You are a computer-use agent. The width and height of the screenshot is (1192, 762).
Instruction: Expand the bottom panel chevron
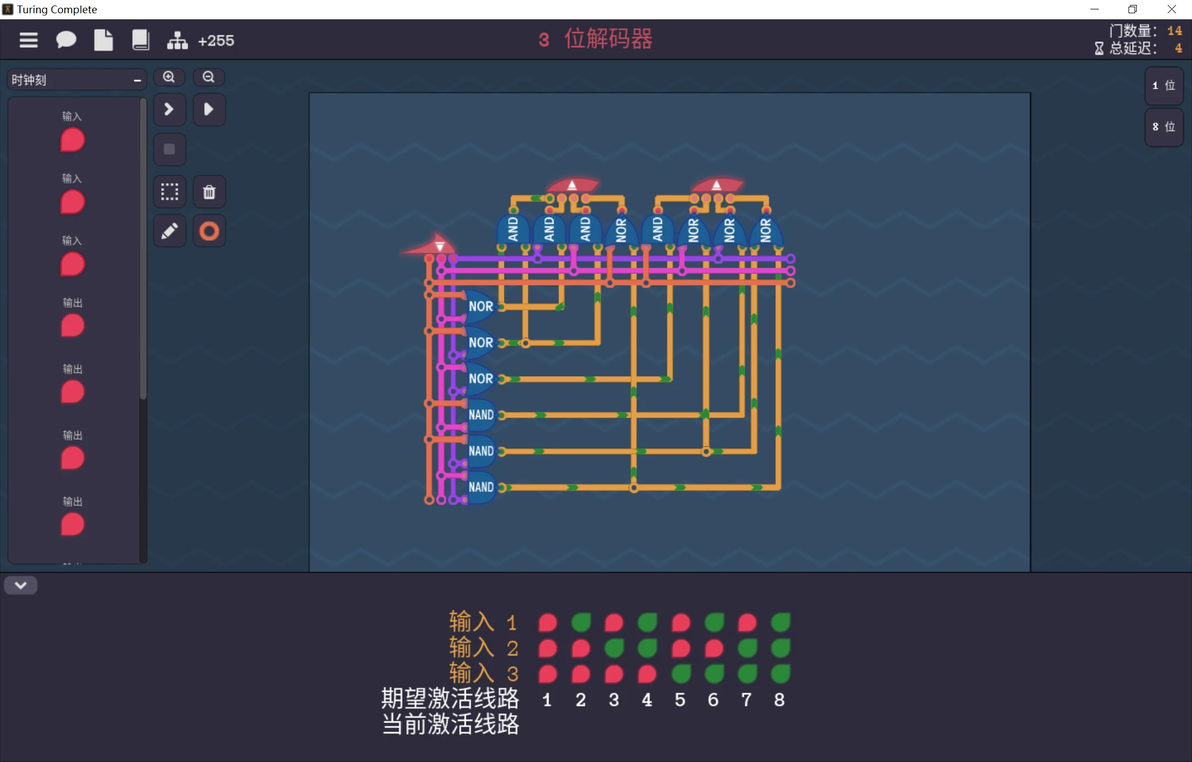[21, 586]
